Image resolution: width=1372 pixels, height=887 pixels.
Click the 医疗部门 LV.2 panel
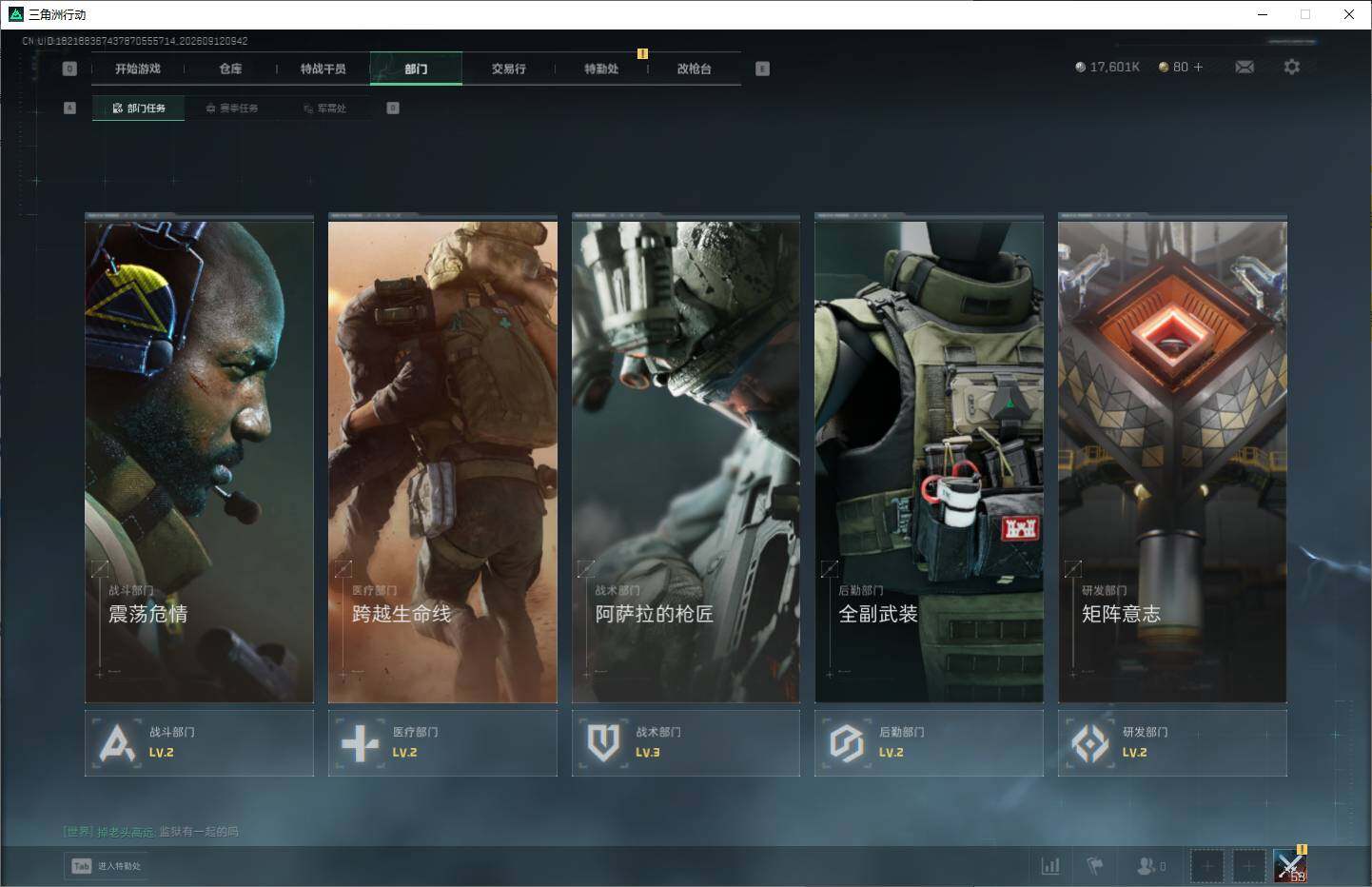pyautogui.click(x=442, y=742)
